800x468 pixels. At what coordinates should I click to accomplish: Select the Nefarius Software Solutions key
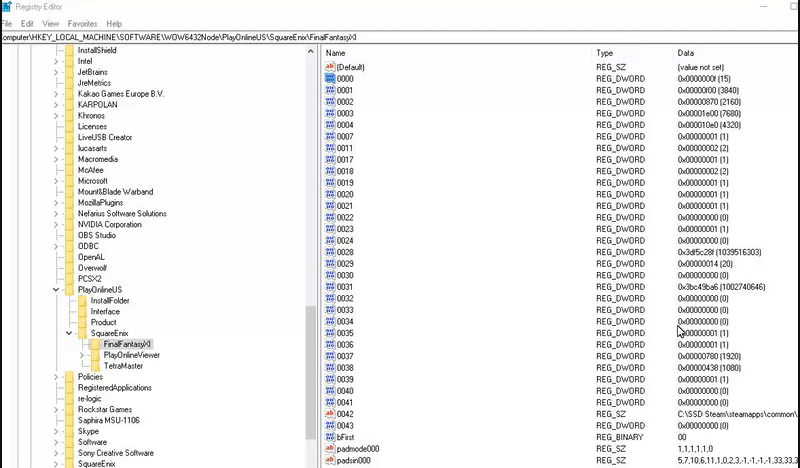[x=122, y=213]
